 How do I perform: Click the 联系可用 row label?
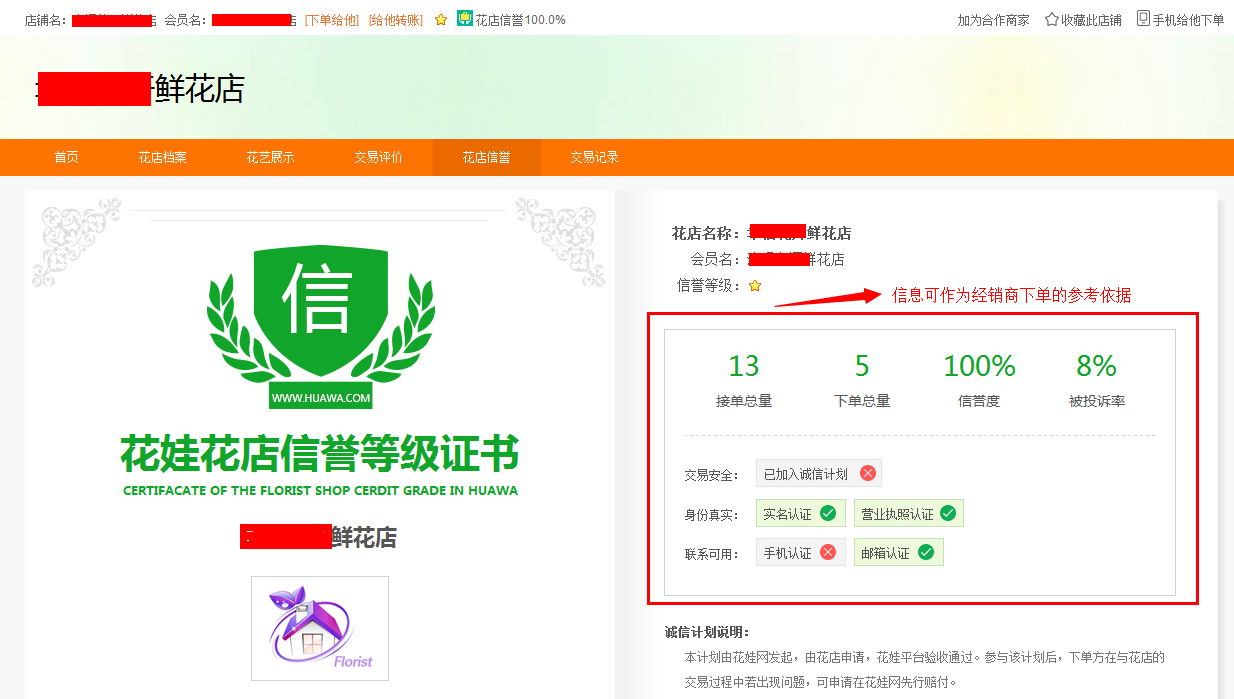point(711,553)
